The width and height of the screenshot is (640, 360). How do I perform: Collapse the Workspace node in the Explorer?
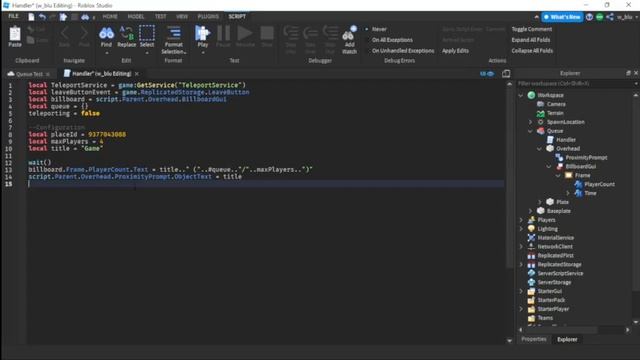pos(521,96)
